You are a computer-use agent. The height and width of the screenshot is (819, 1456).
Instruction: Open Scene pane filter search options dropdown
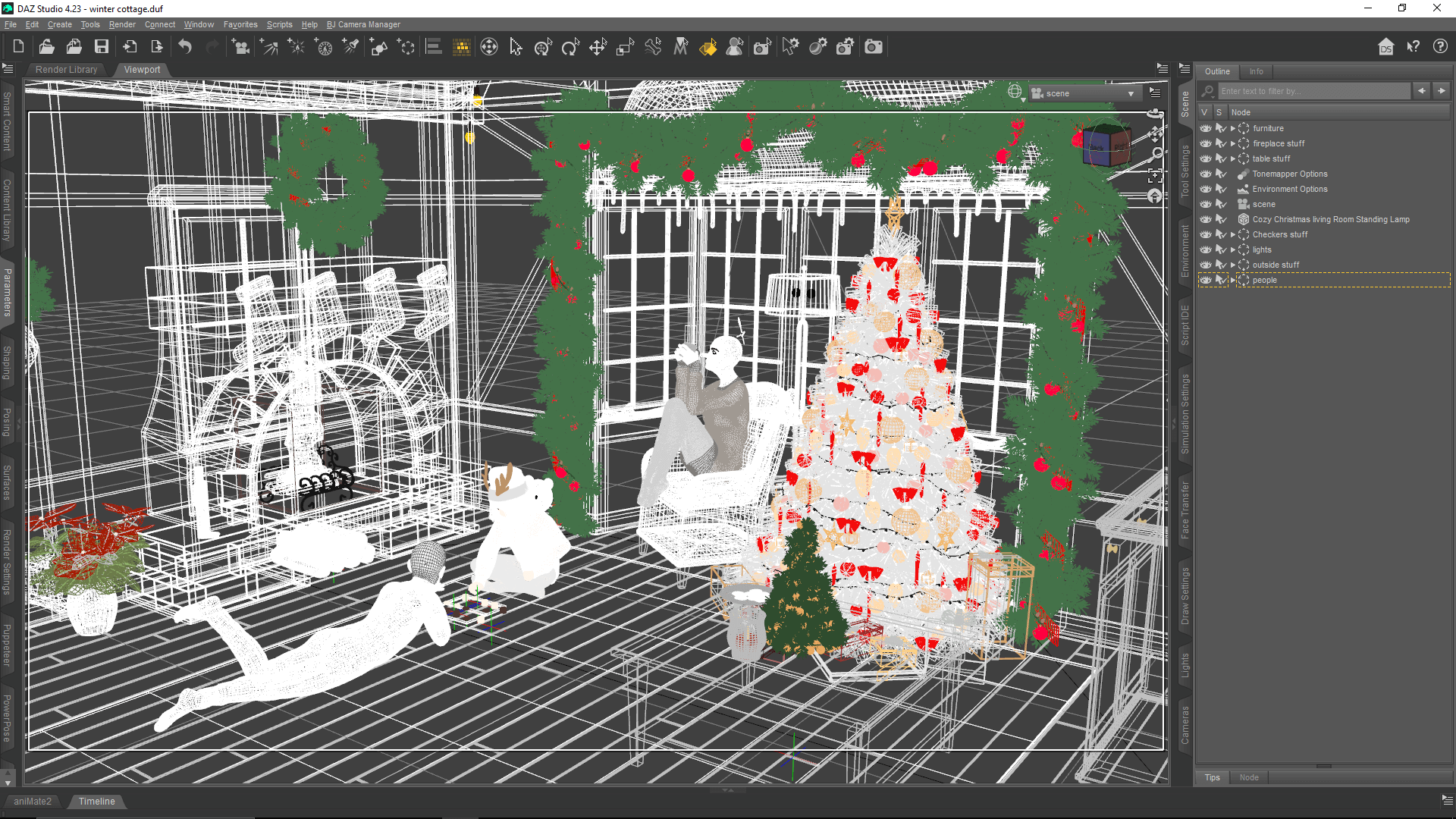pos(1208,91)
